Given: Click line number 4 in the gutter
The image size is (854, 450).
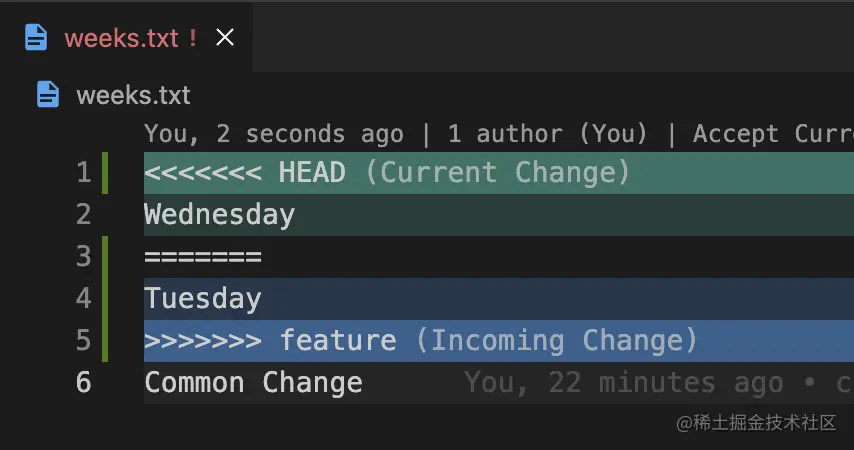Looking at the screenshot, I should click(x=83, y=299).
